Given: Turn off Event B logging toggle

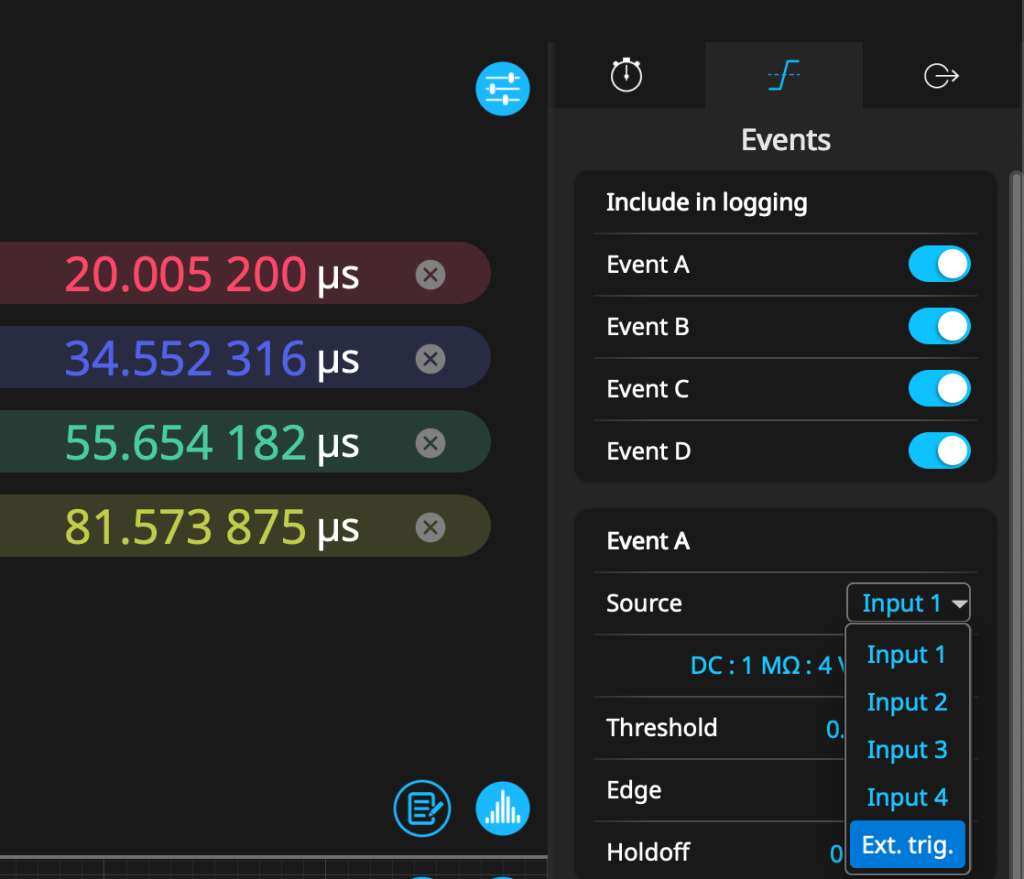Looking at the screenshot, I should click(x=938, y=327).
